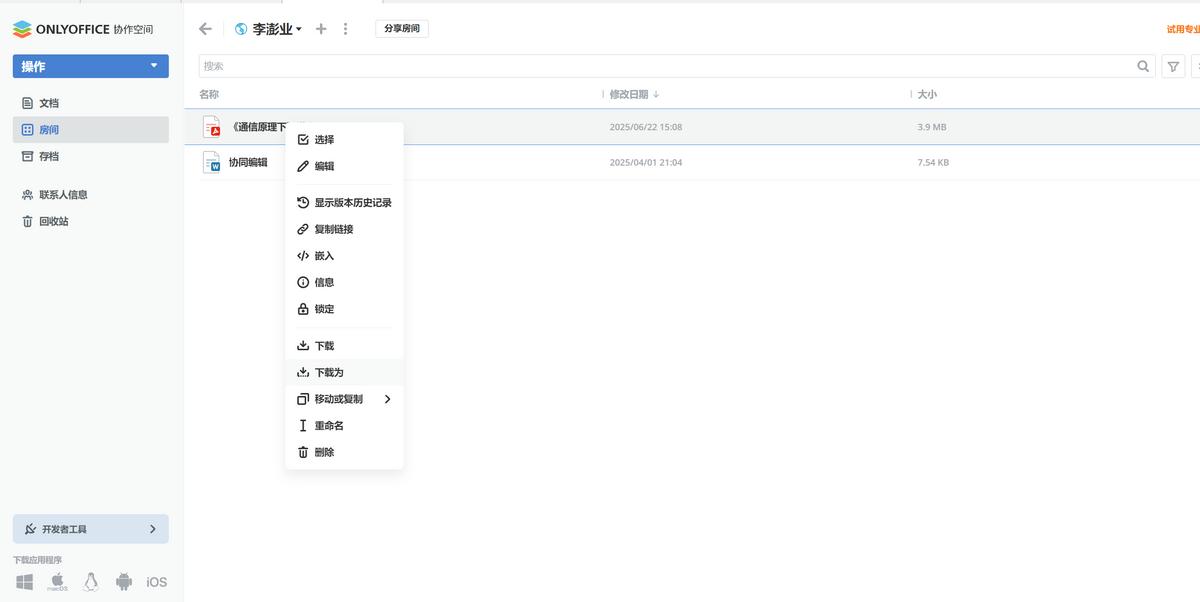This screenshot has height=602, width=1200.
Task: Click the 分享房间 button
Action: [x=402, y=29]
